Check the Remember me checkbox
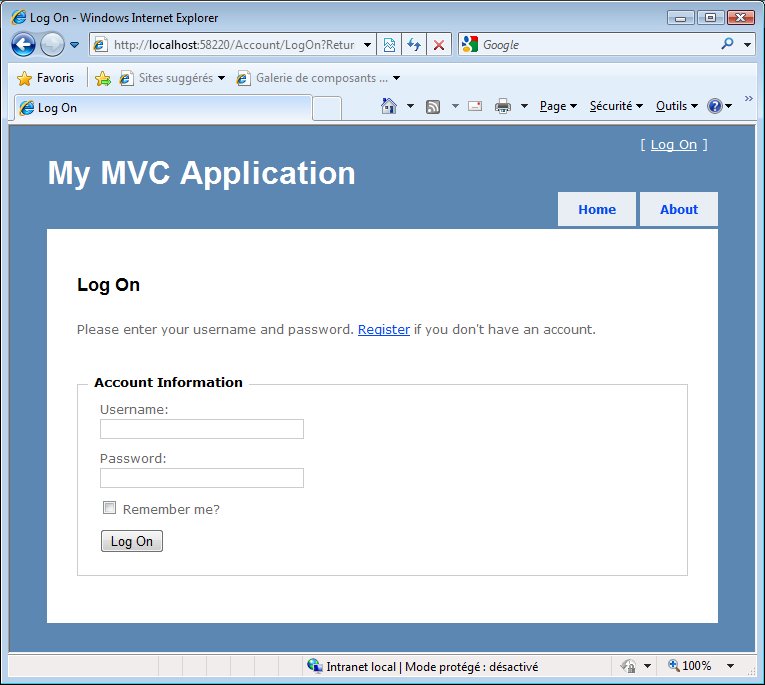The image size is (765, 685). click(110, 508)
